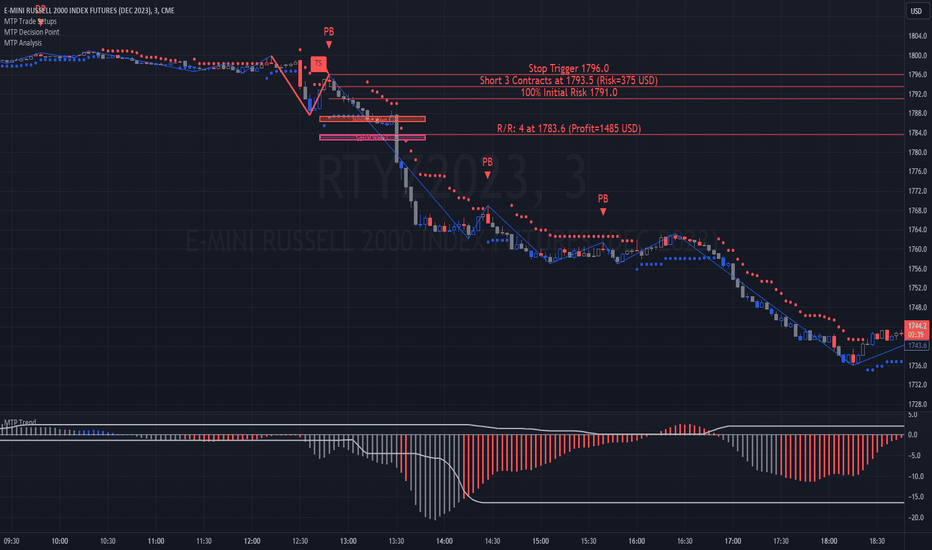Viewport: 932px width, 550px height.
Task: Click the 100% Initial Risk 1791.0 label
Action: pyautogui.click(x=569, y=92)
